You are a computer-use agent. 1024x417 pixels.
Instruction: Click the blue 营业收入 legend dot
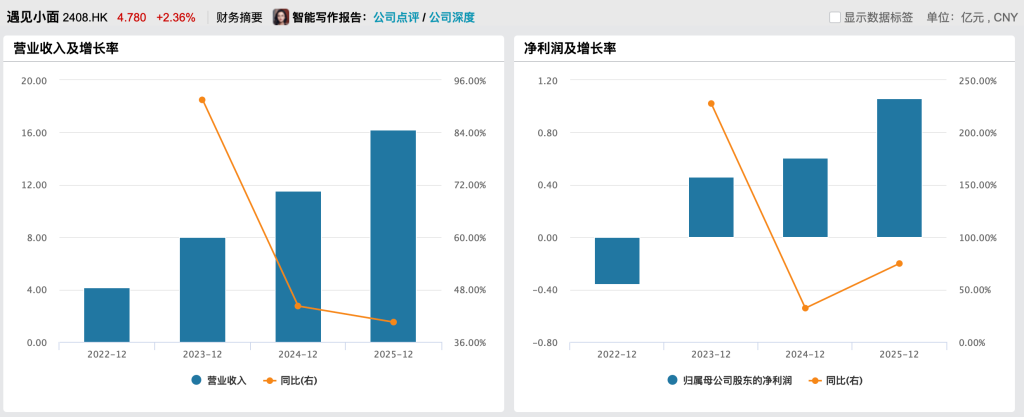point(196,380)
